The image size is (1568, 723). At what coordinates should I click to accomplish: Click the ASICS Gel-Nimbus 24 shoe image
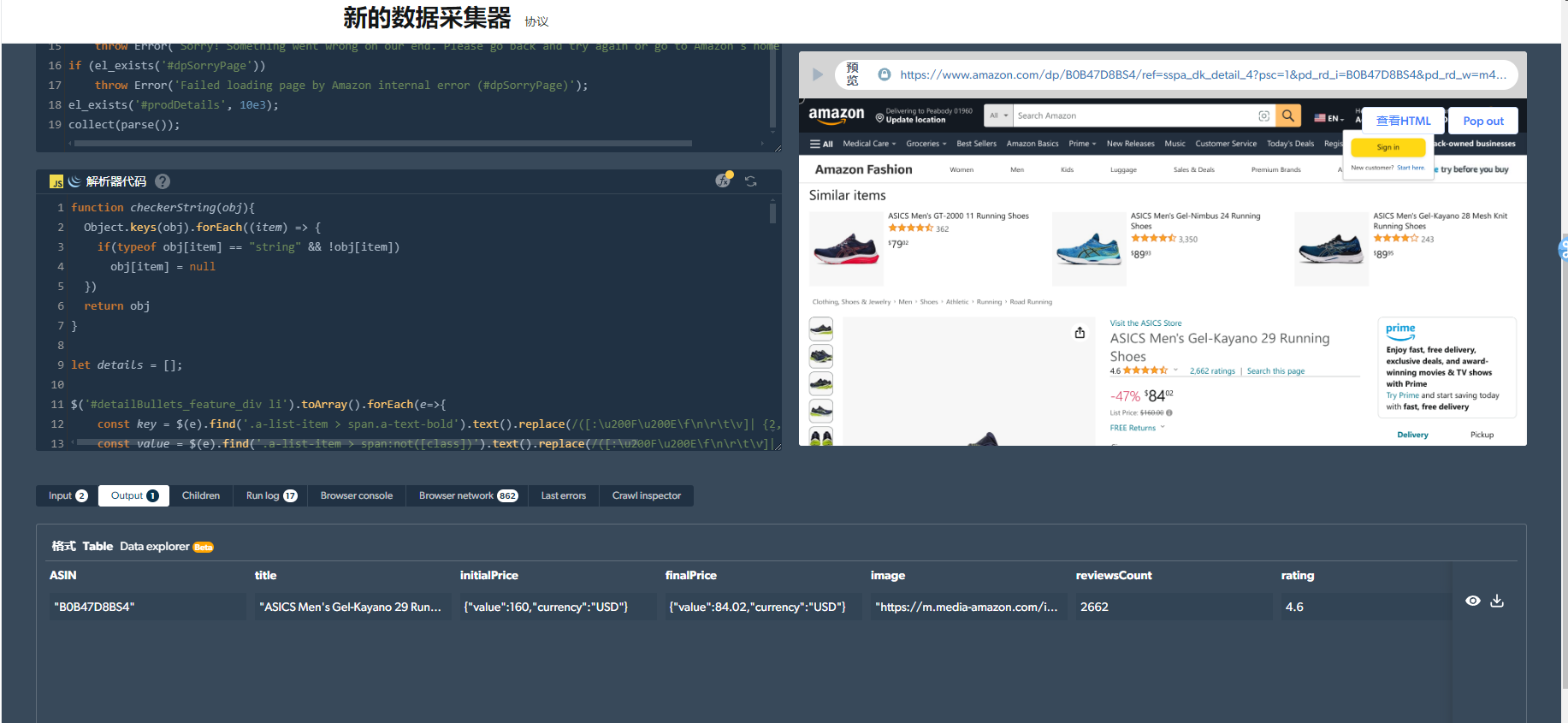point(1089,249)
